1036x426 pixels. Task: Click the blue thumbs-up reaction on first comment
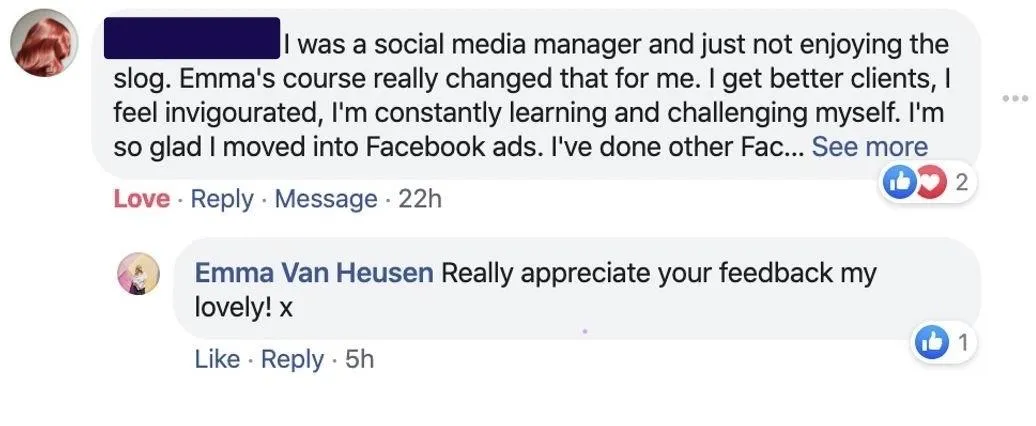(x=900, y=183)
